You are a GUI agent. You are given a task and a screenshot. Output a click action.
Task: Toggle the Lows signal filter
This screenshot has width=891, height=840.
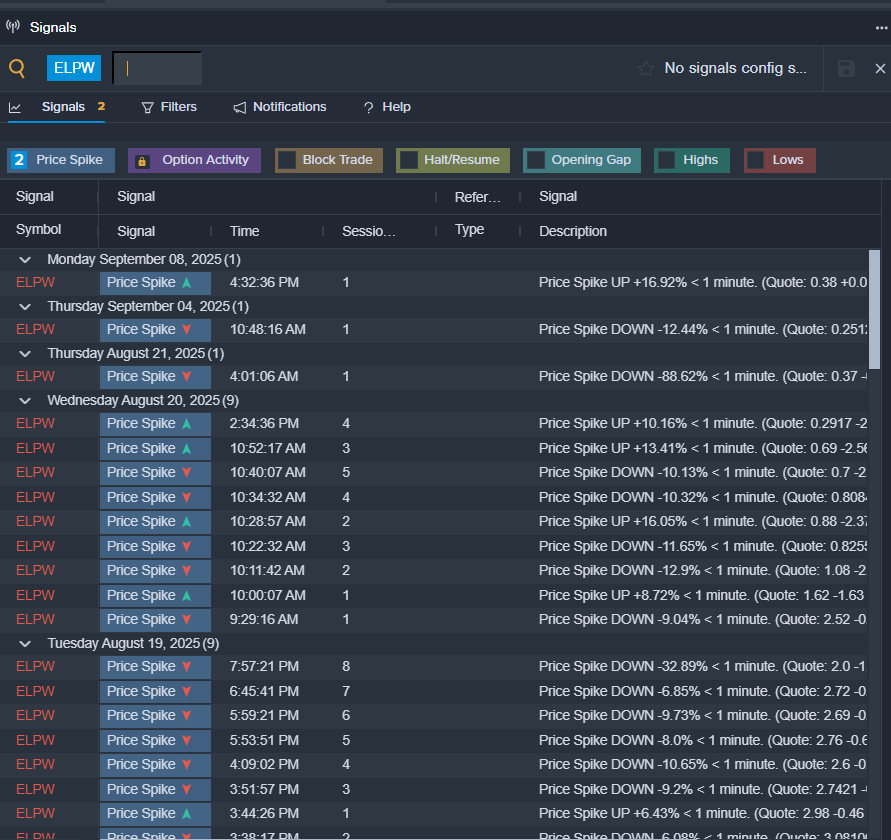(756, 160)
